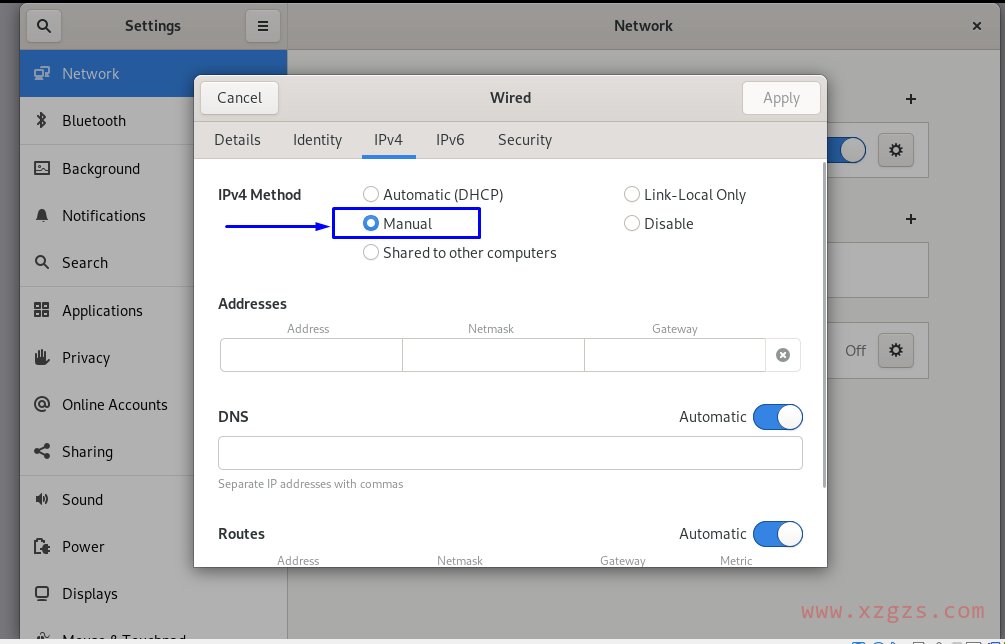1005x644 pixels.
Task: Click the DNS servers input field
Action: (x=510, y=452)
